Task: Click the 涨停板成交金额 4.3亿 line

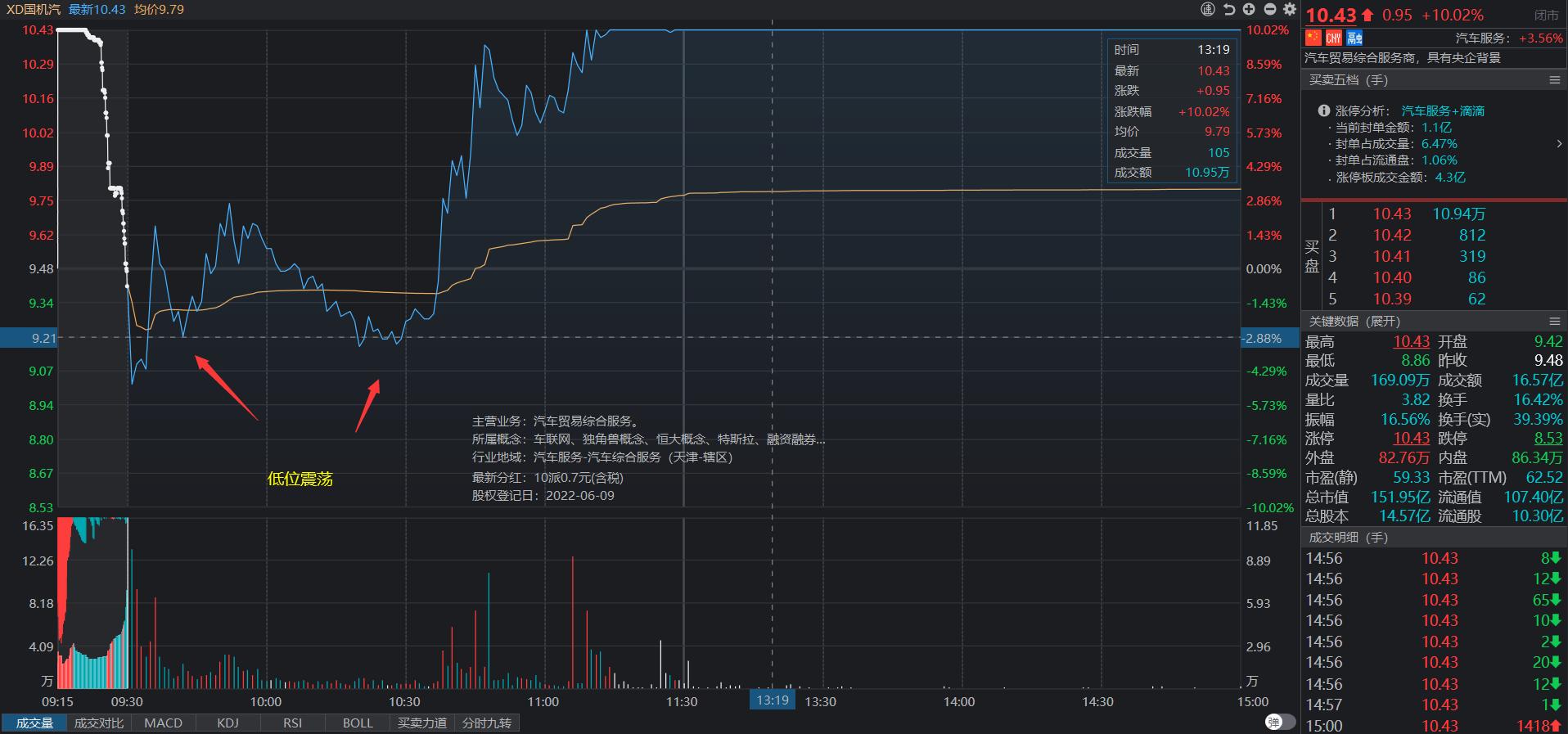Action: coord(1395,177)
